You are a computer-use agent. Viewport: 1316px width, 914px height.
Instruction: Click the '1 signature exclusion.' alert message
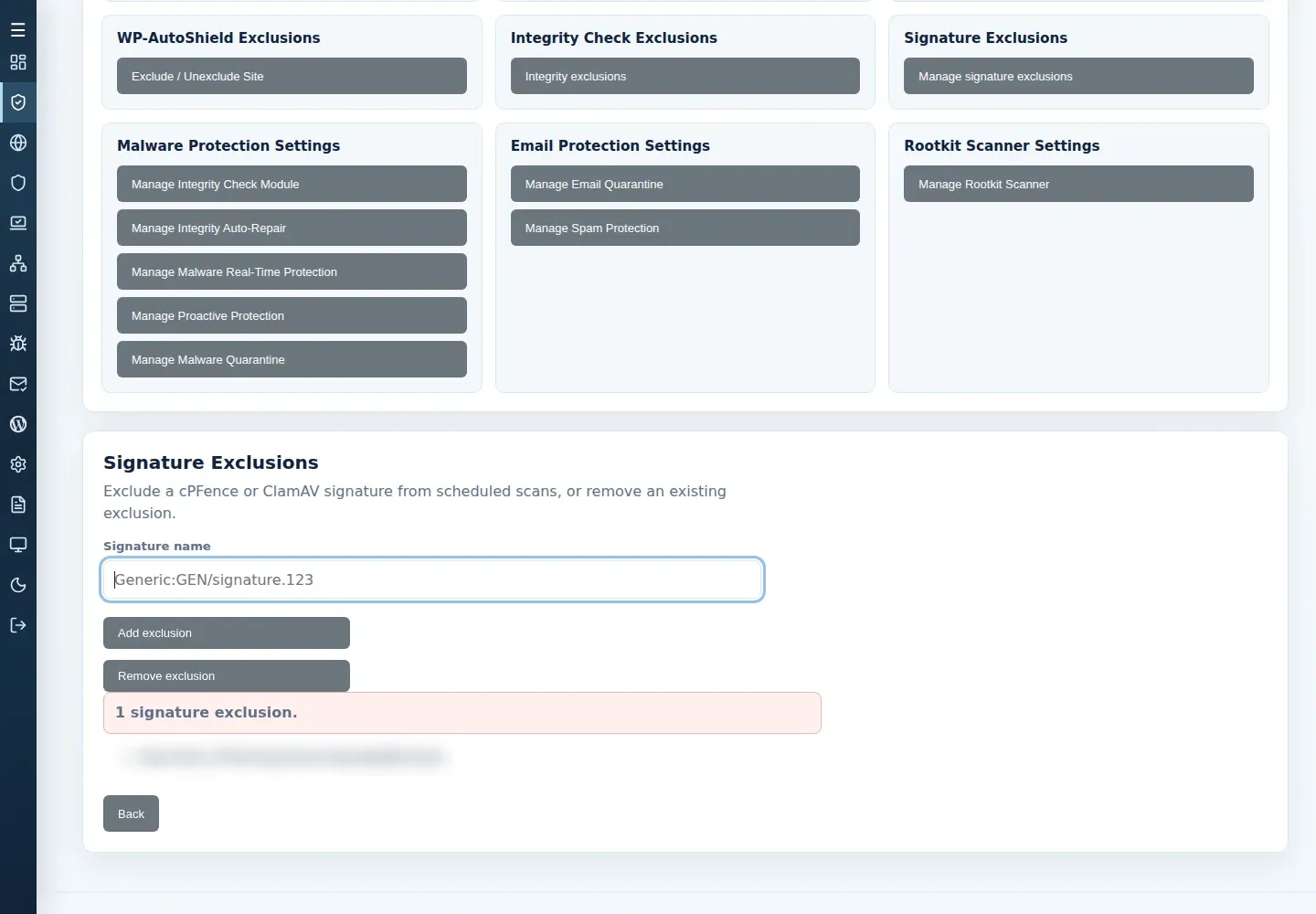click(462, 713)
